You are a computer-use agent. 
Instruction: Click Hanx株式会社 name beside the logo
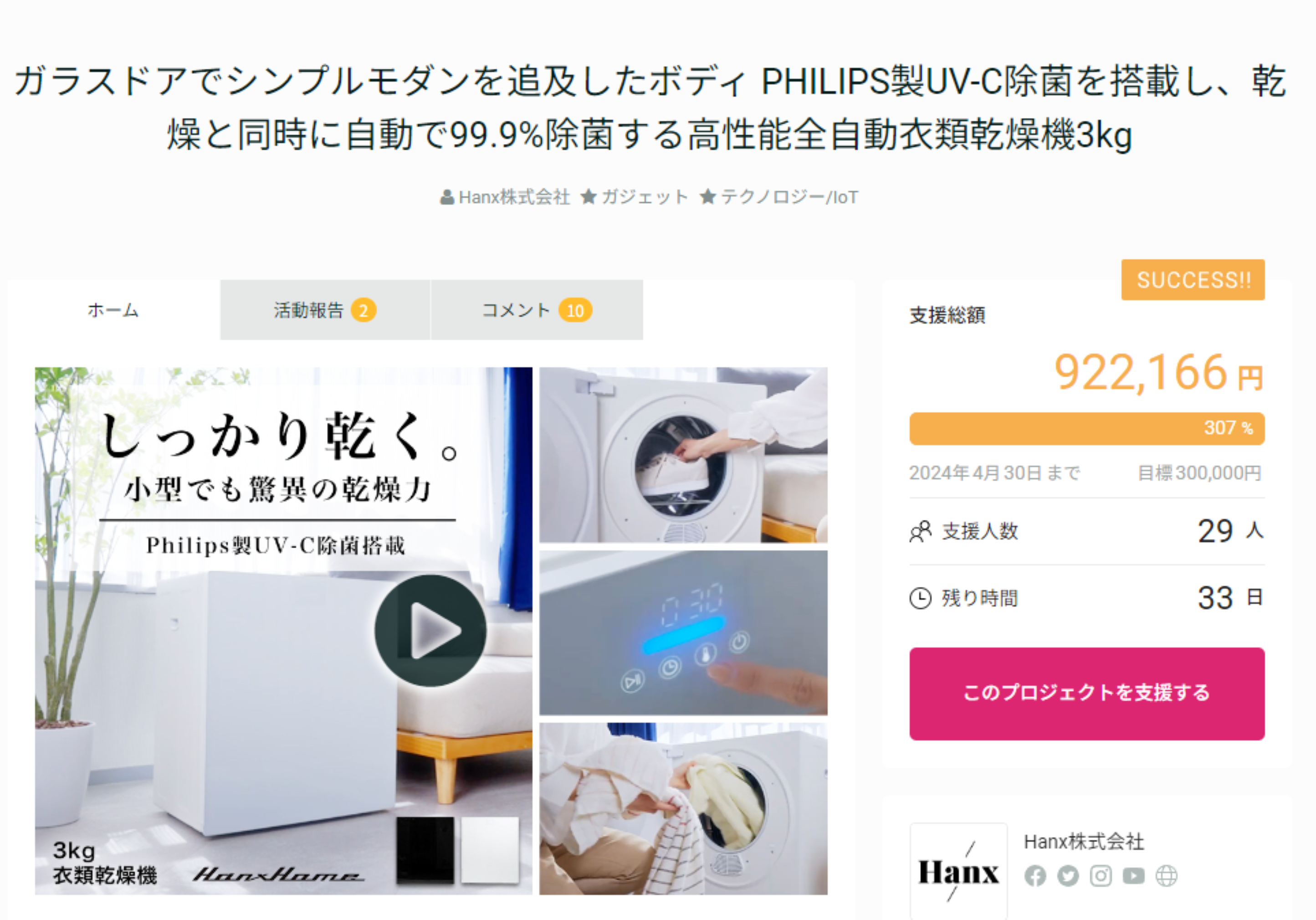coord(1084,842)
